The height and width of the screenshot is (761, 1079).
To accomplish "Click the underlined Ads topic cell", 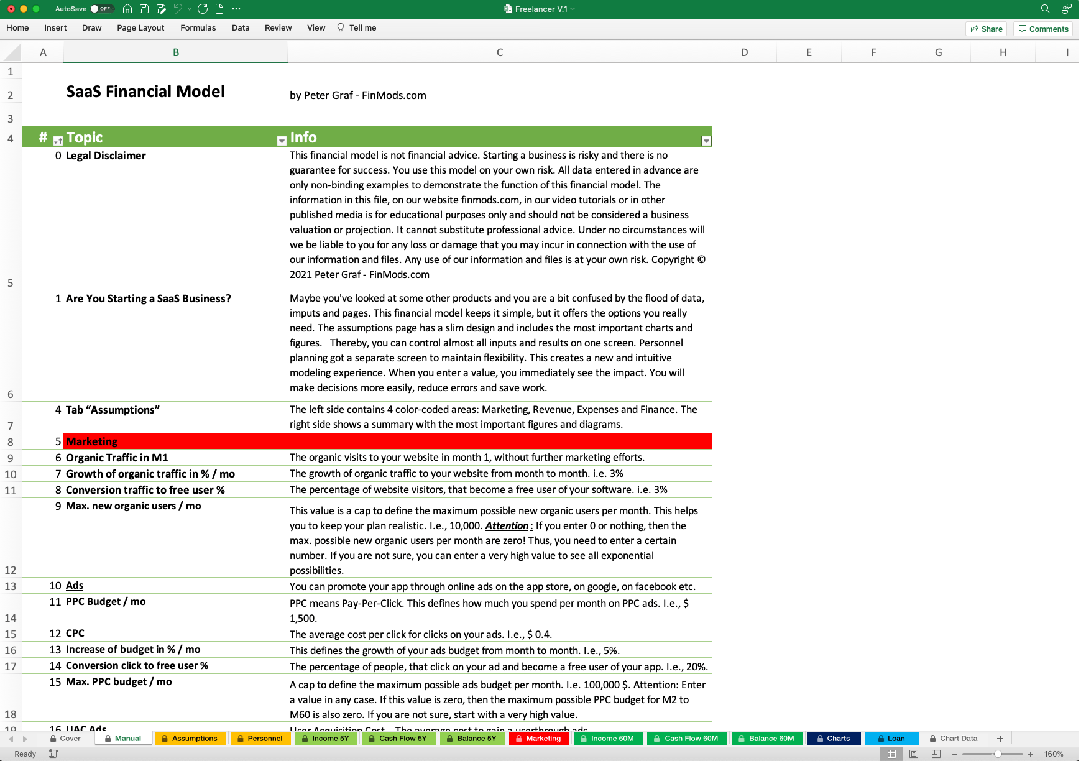I will click(x=74, y=586).
